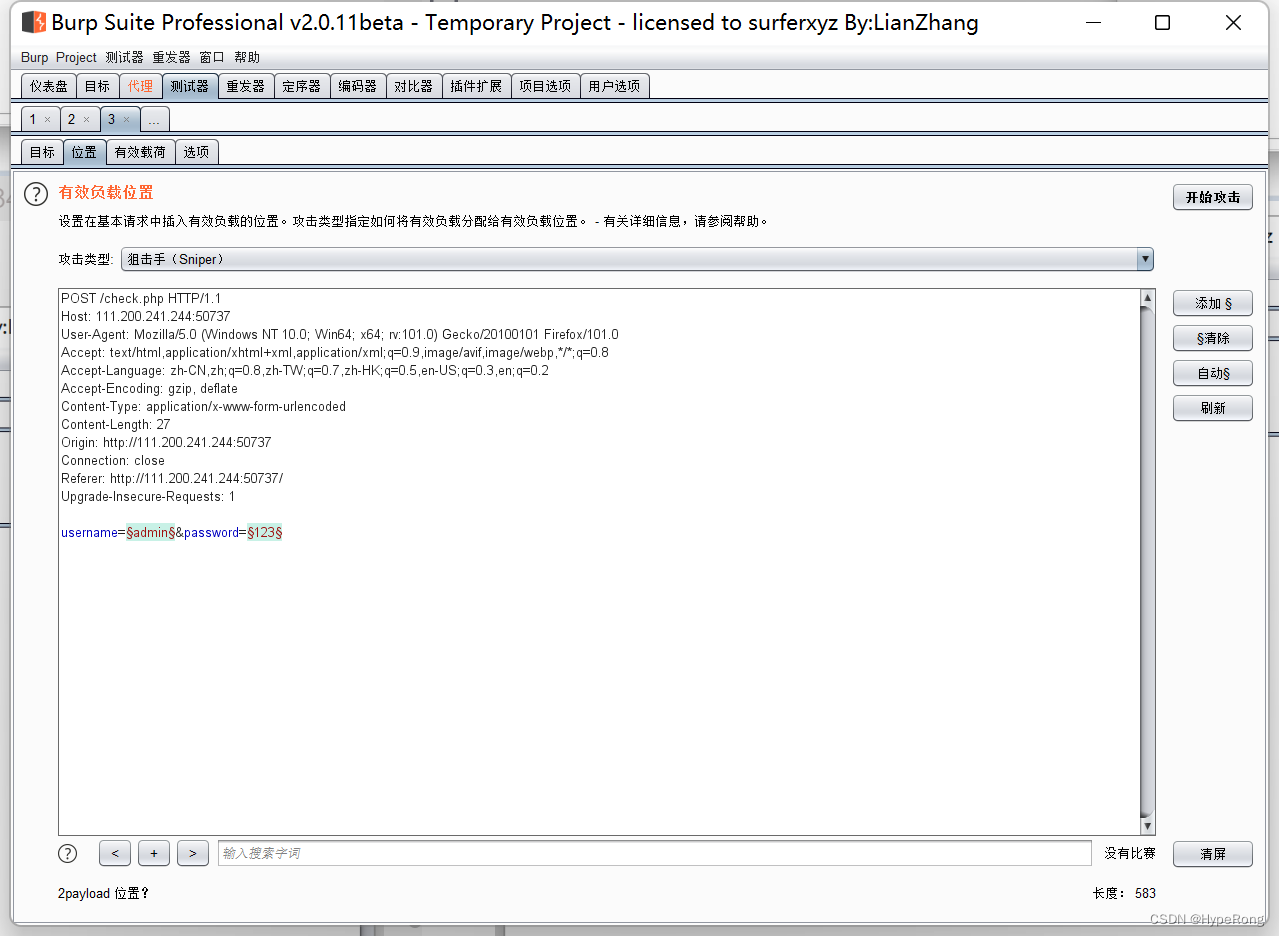Screen dimensions: 1279x936
Task: Switch to the 对比器 tab
Action: point(414,87)
